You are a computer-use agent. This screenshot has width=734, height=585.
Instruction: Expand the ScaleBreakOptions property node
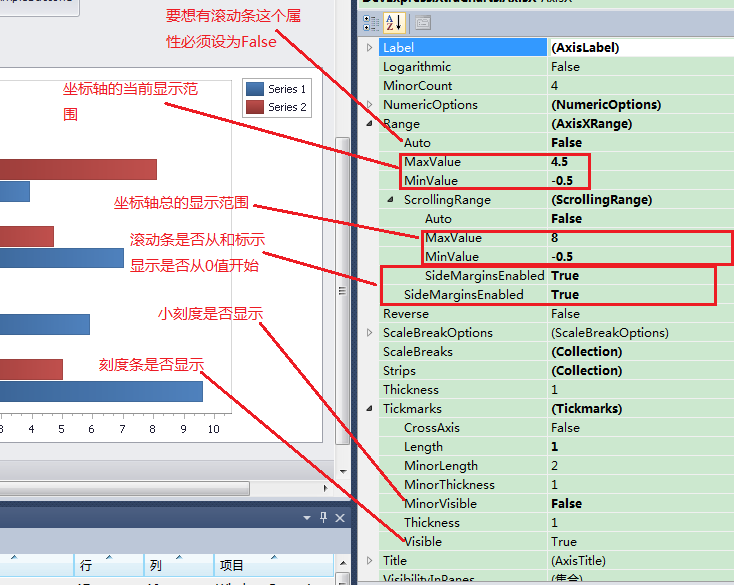point(369,332)
